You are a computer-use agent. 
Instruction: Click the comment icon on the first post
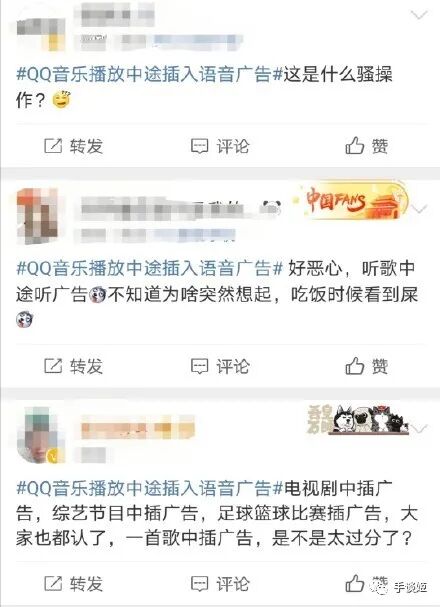tap(200, 146)
